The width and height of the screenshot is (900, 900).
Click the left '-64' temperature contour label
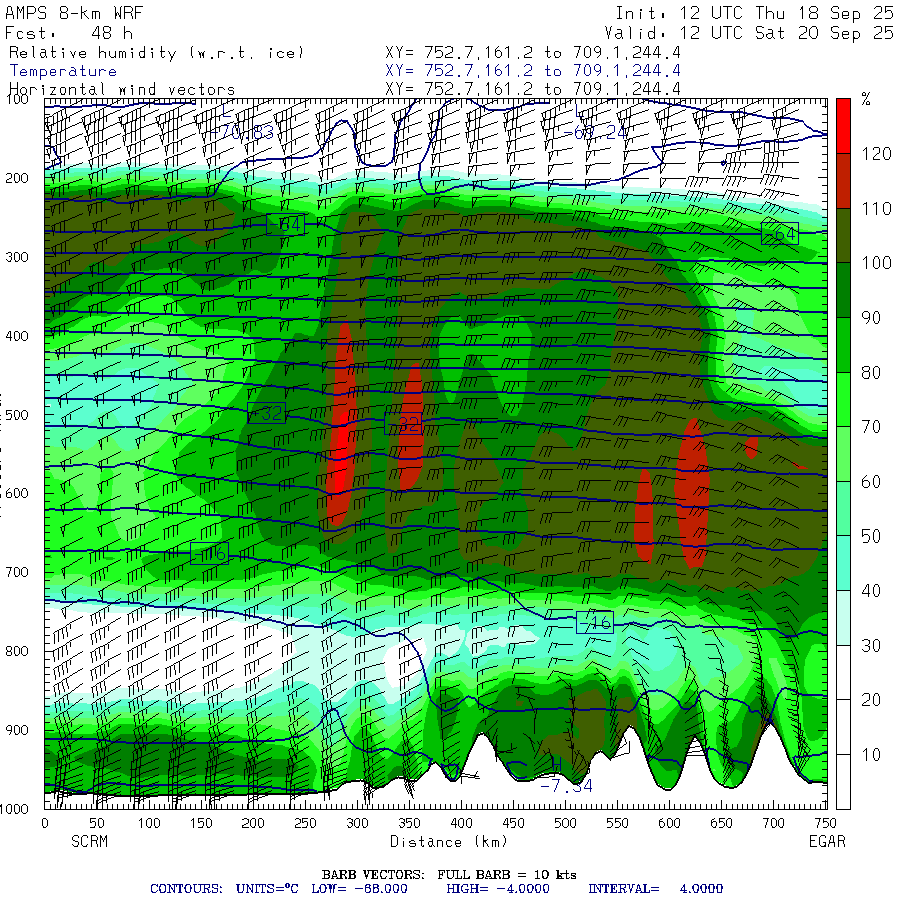click(285, 224)
